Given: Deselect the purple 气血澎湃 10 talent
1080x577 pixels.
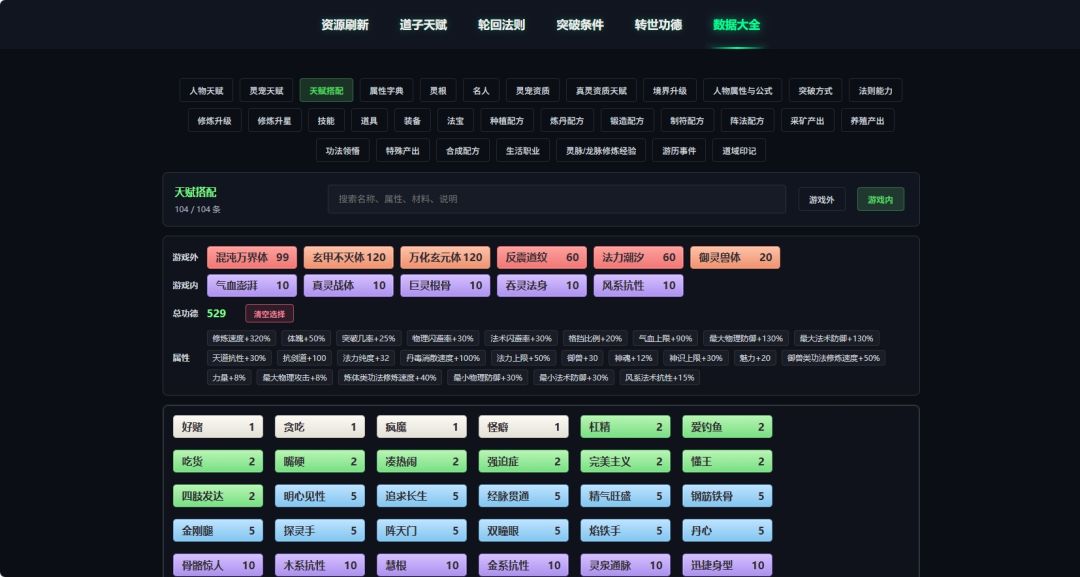Looking at the screenshot, I should (x=252, y=286).
